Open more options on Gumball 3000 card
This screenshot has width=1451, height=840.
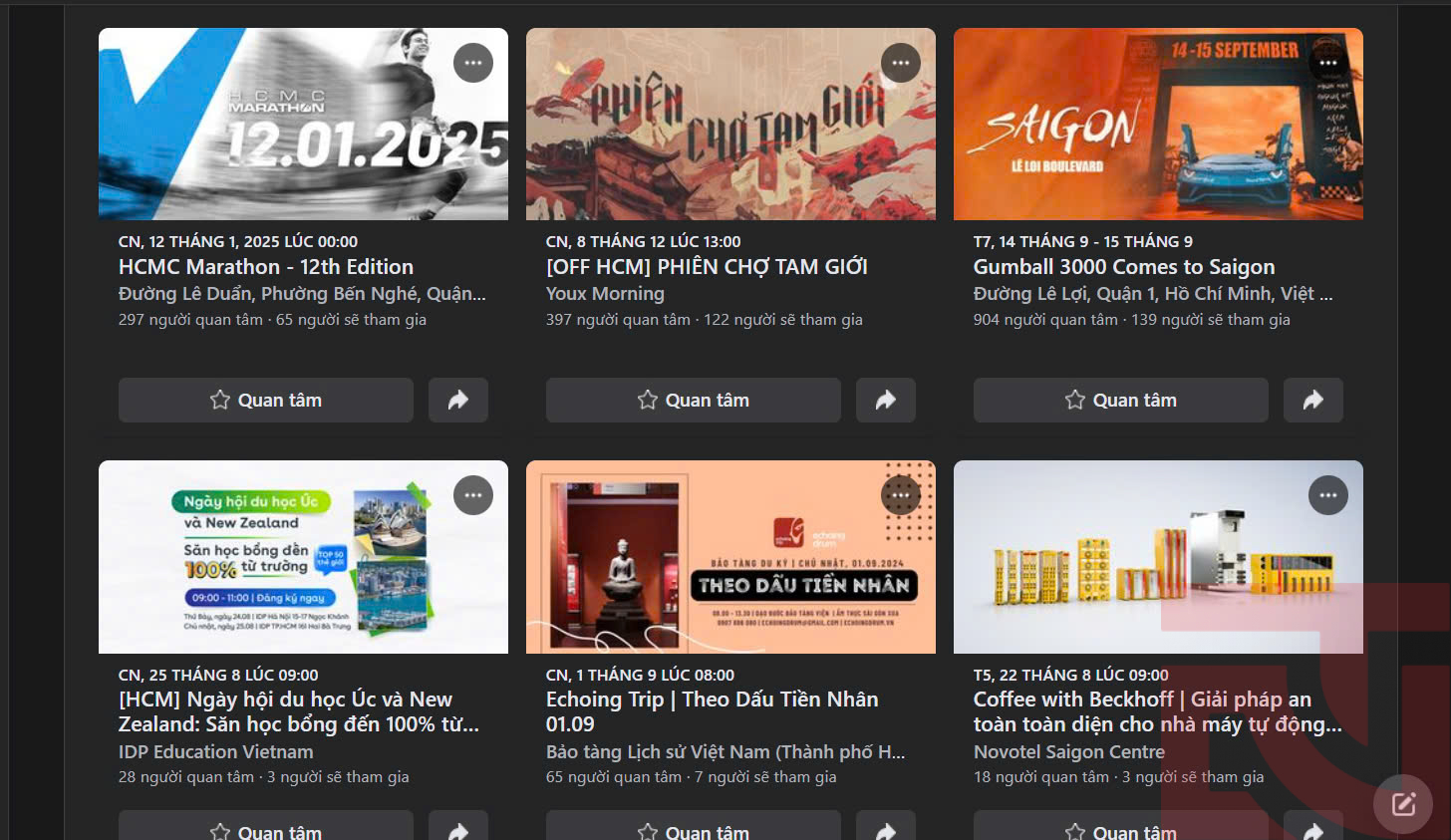[x=1328, y=63]
